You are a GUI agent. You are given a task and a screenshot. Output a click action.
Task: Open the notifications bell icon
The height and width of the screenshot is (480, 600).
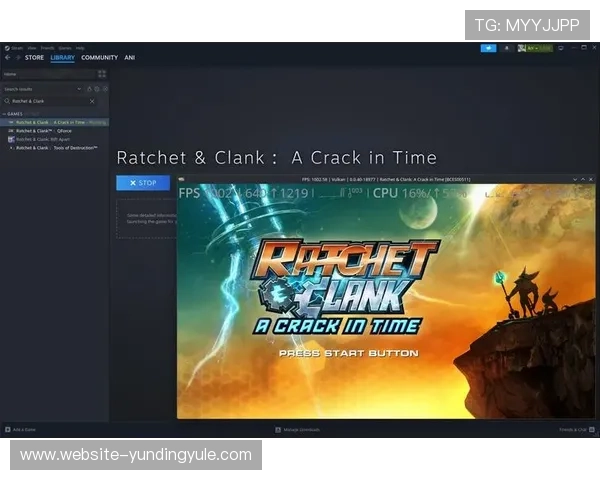point(507,47)
